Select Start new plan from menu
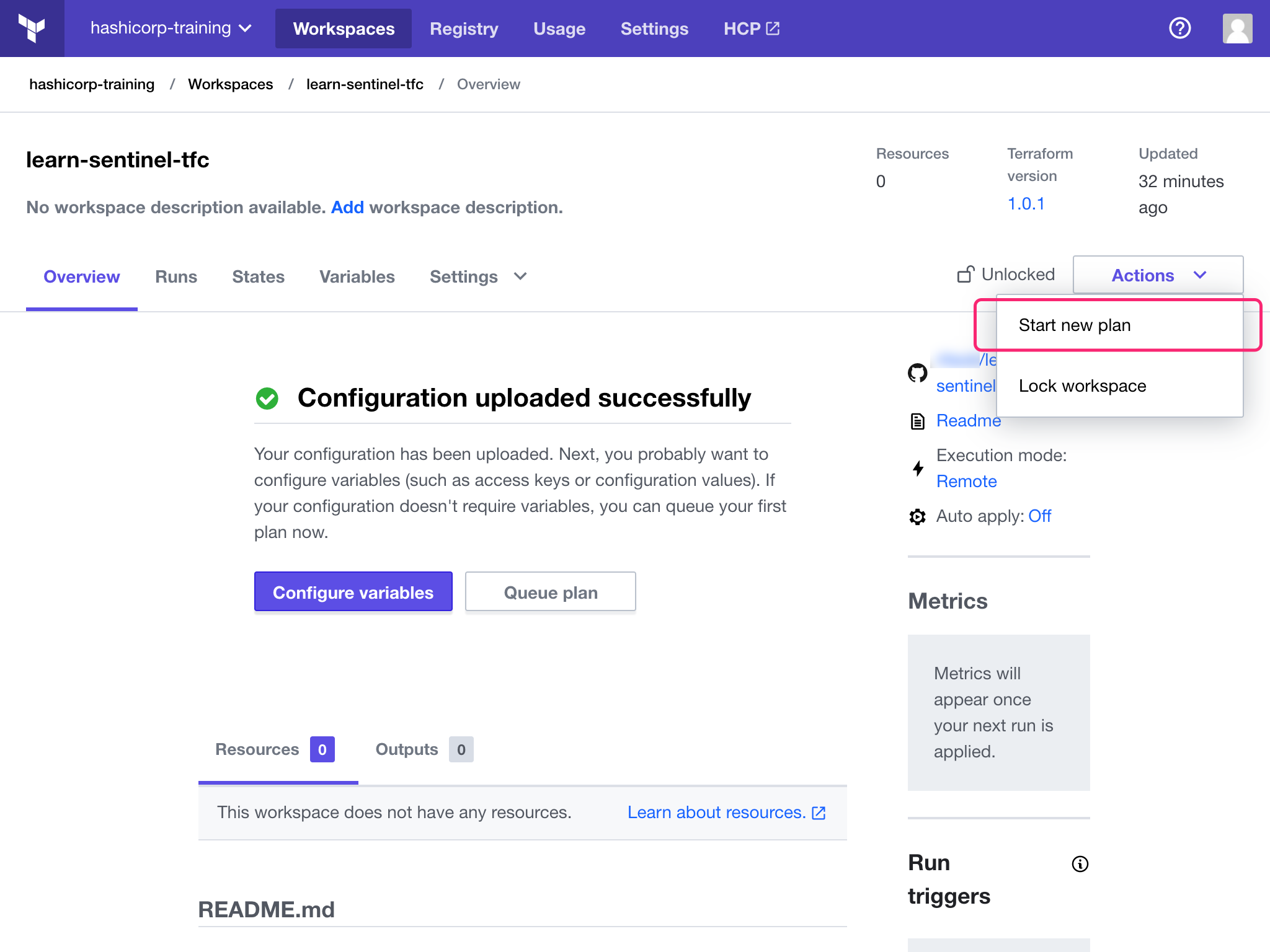 click(1119, 325)
